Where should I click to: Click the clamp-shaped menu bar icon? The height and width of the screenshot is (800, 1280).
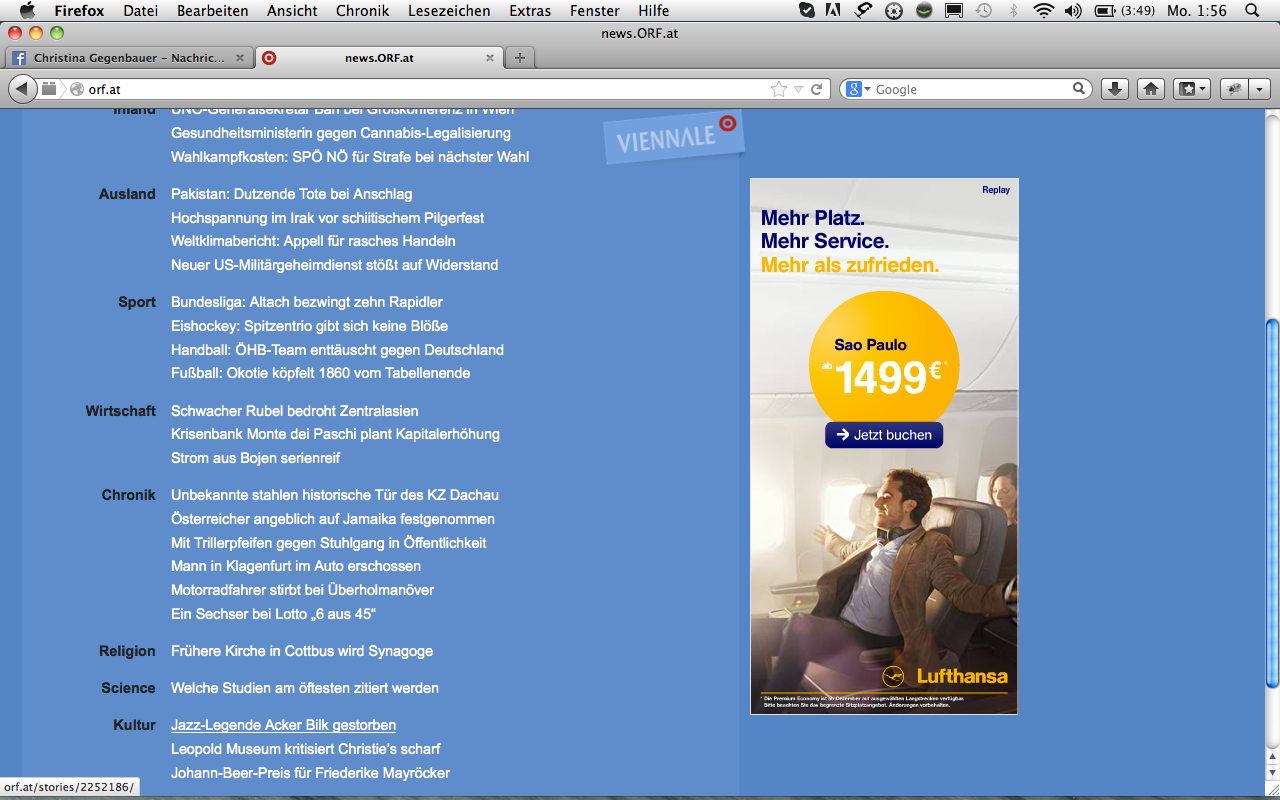[x=863, y=10]
